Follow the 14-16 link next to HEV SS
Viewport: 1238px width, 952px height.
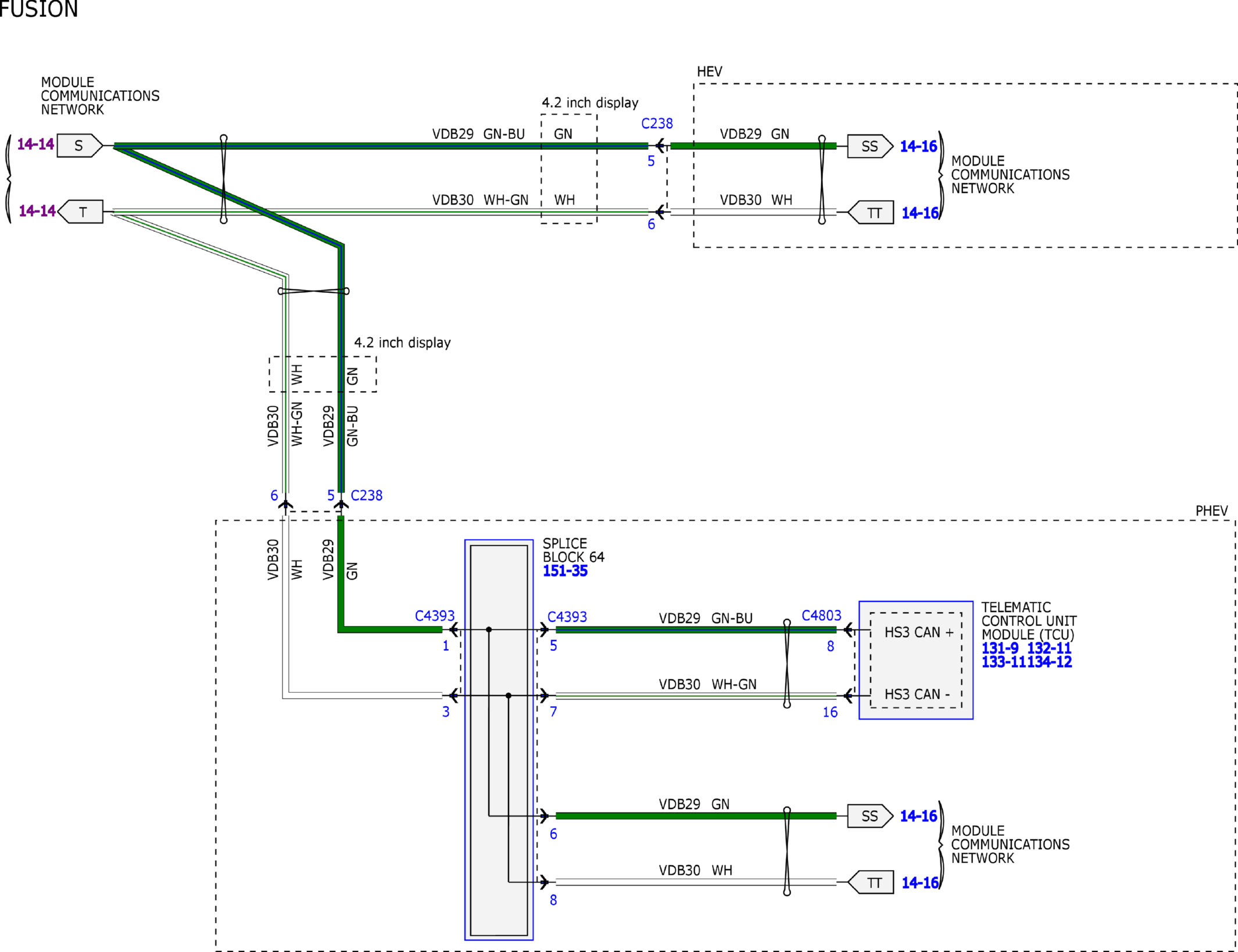pos(918,146)
